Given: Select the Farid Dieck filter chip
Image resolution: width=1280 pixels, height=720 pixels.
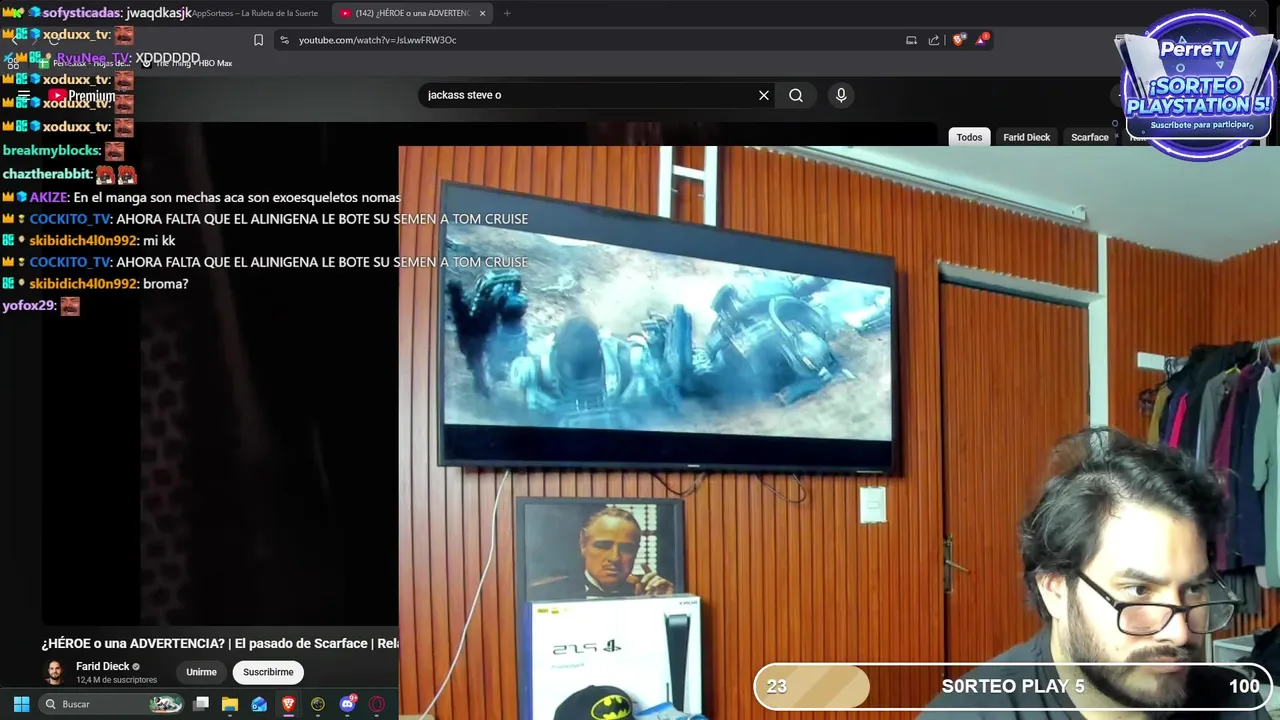Looking at the screenshot, I should pos(1026,137).
